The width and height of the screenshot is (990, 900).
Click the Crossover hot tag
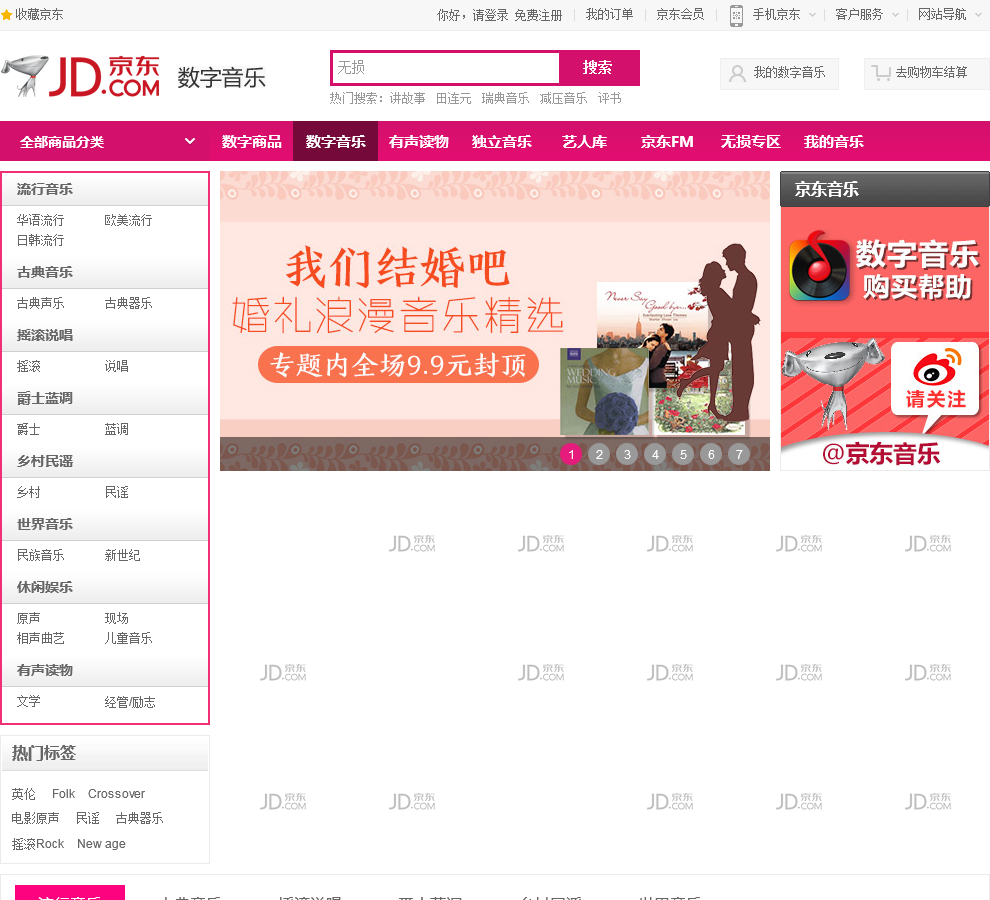(116, 794)
